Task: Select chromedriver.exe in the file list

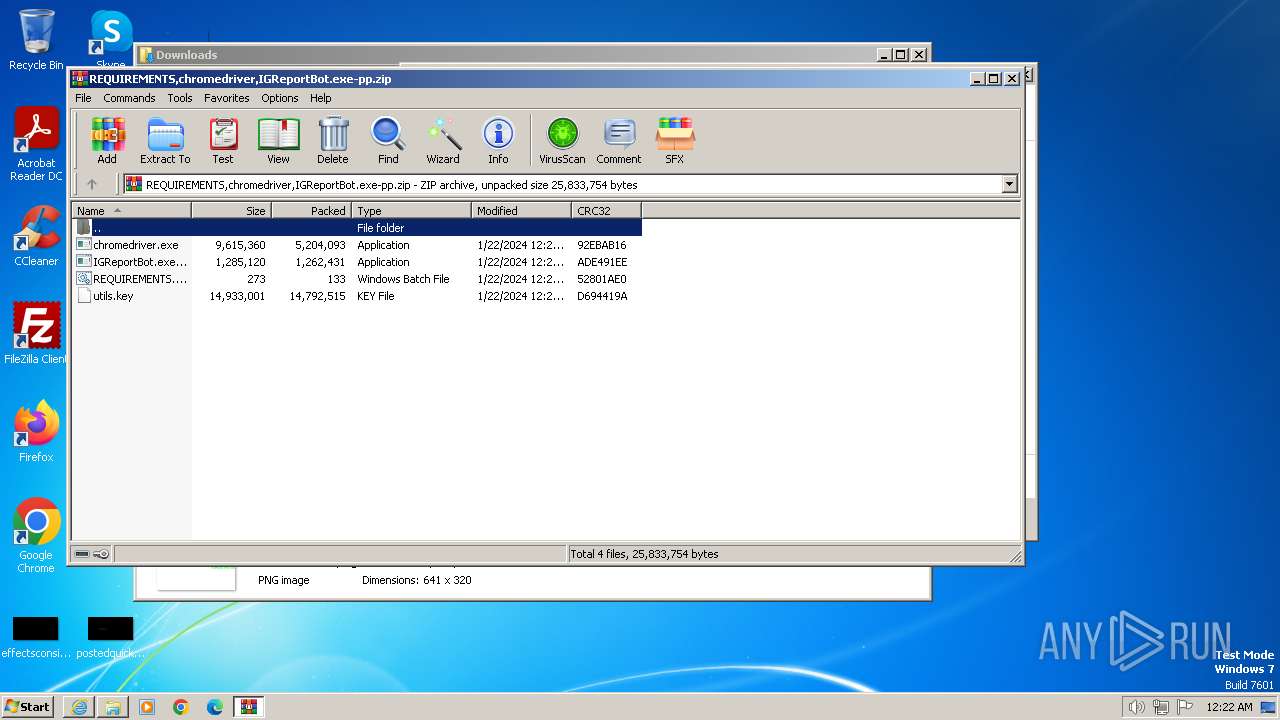Action: [357, 245]
